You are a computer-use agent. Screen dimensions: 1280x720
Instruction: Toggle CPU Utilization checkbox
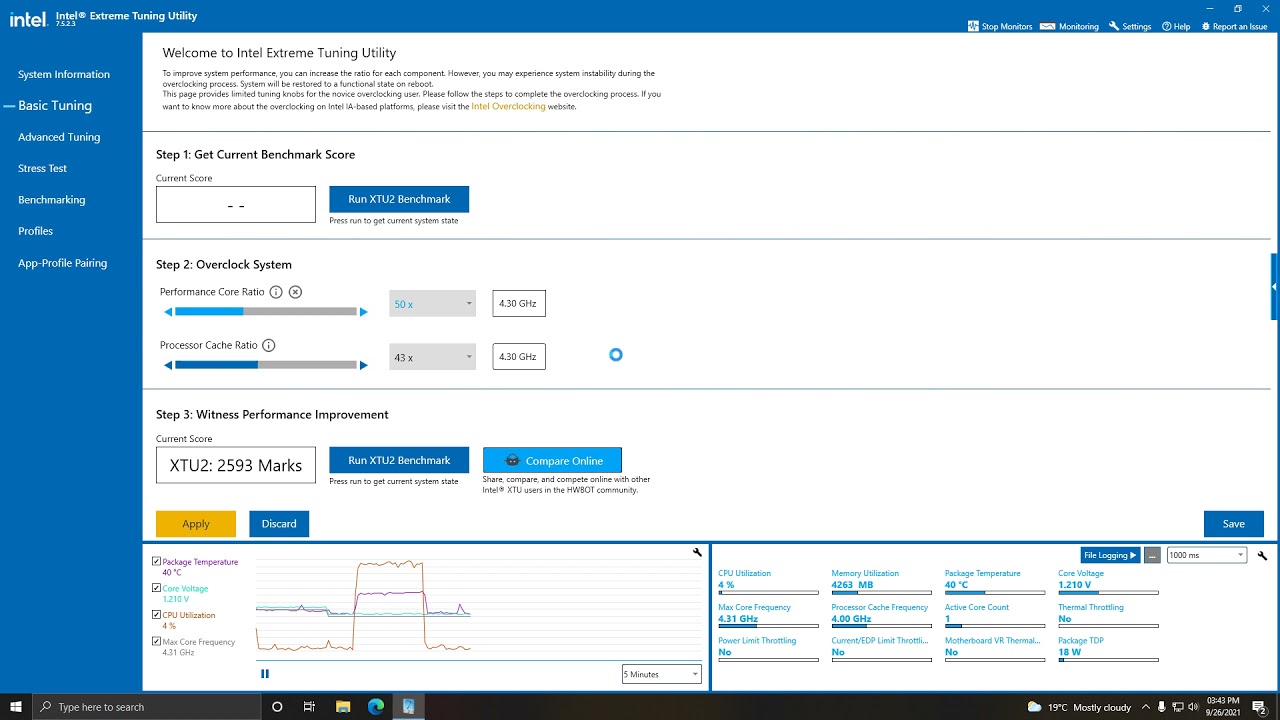pyautogui.click(x=156, y=615)
